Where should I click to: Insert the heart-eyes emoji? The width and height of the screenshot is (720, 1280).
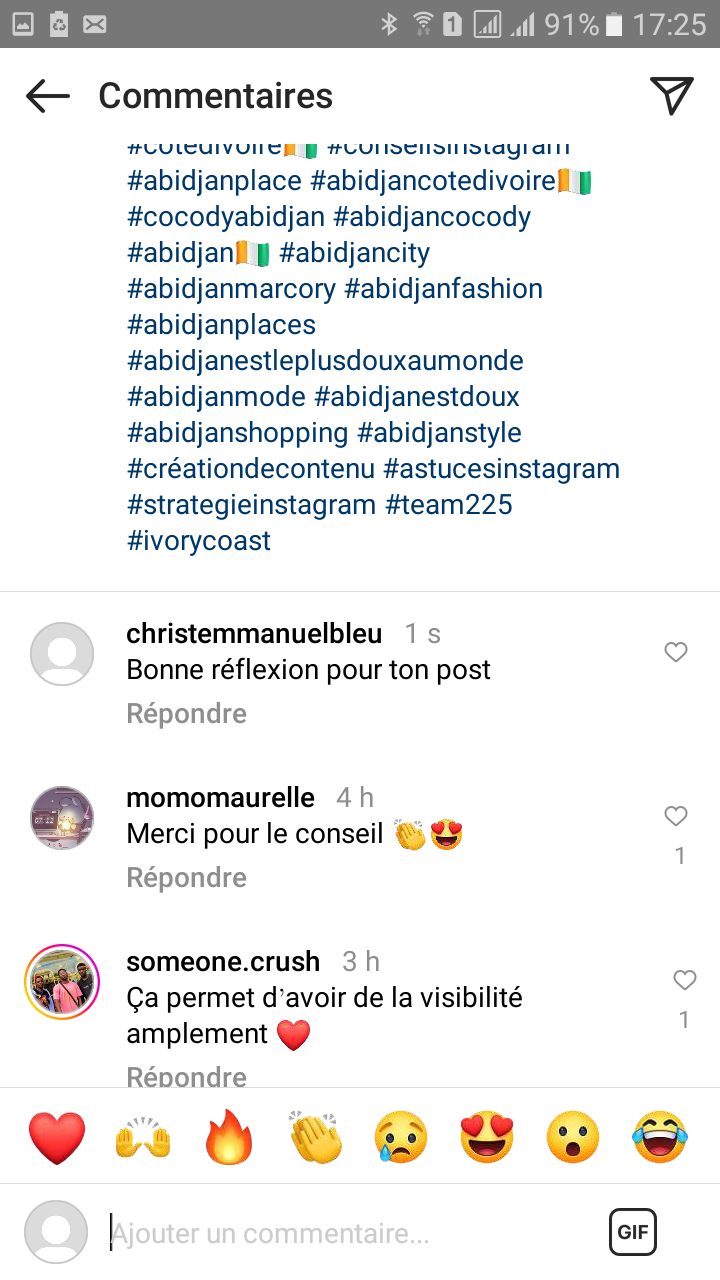[487, 1137]
